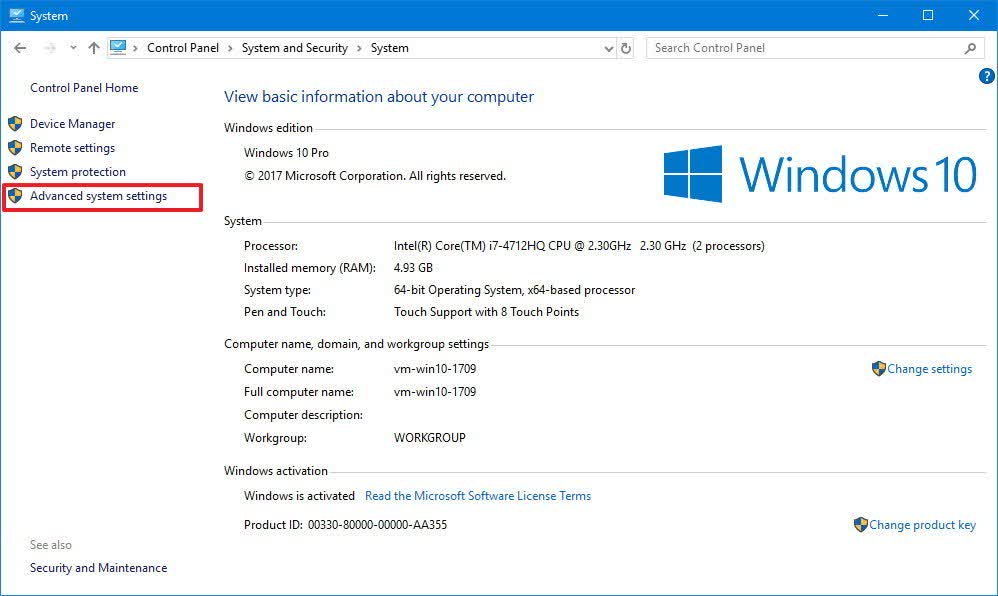Image resolution: width=998 pixels, height=596 pixels.
Task: Maximize the System window
Action: coord(928,15)
